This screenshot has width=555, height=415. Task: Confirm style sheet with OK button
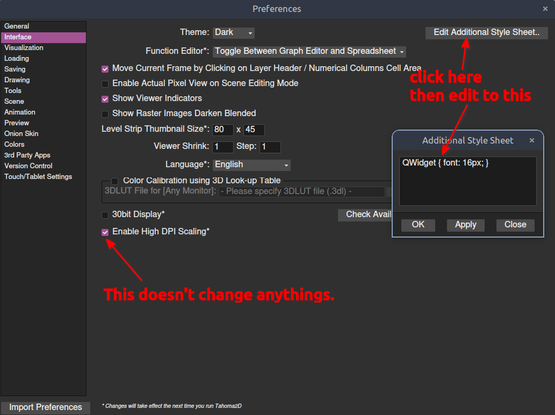coord(418,225)
